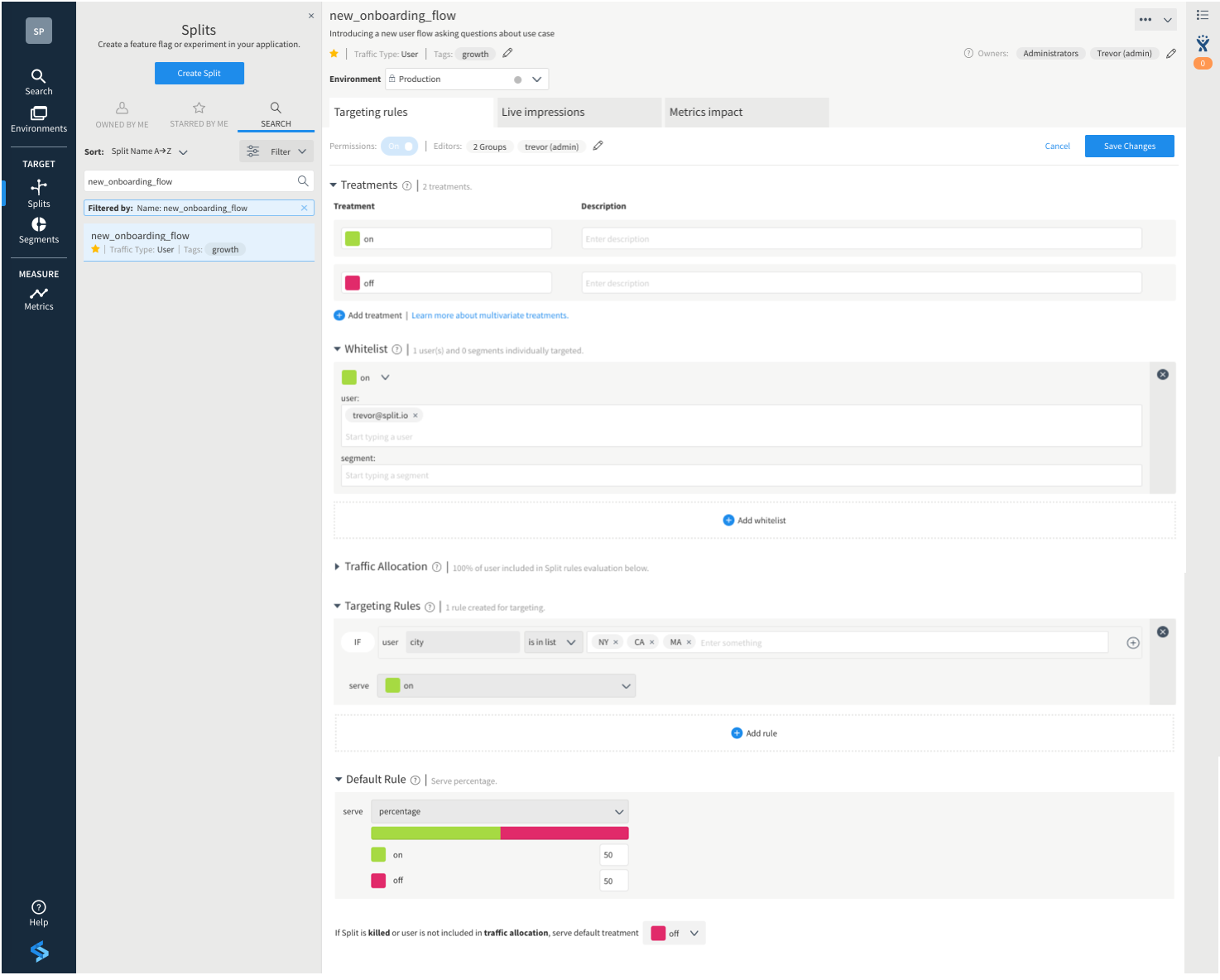Edit editors with the pencil icon
Screen dimensions: 1220x980
click(598, 146)
